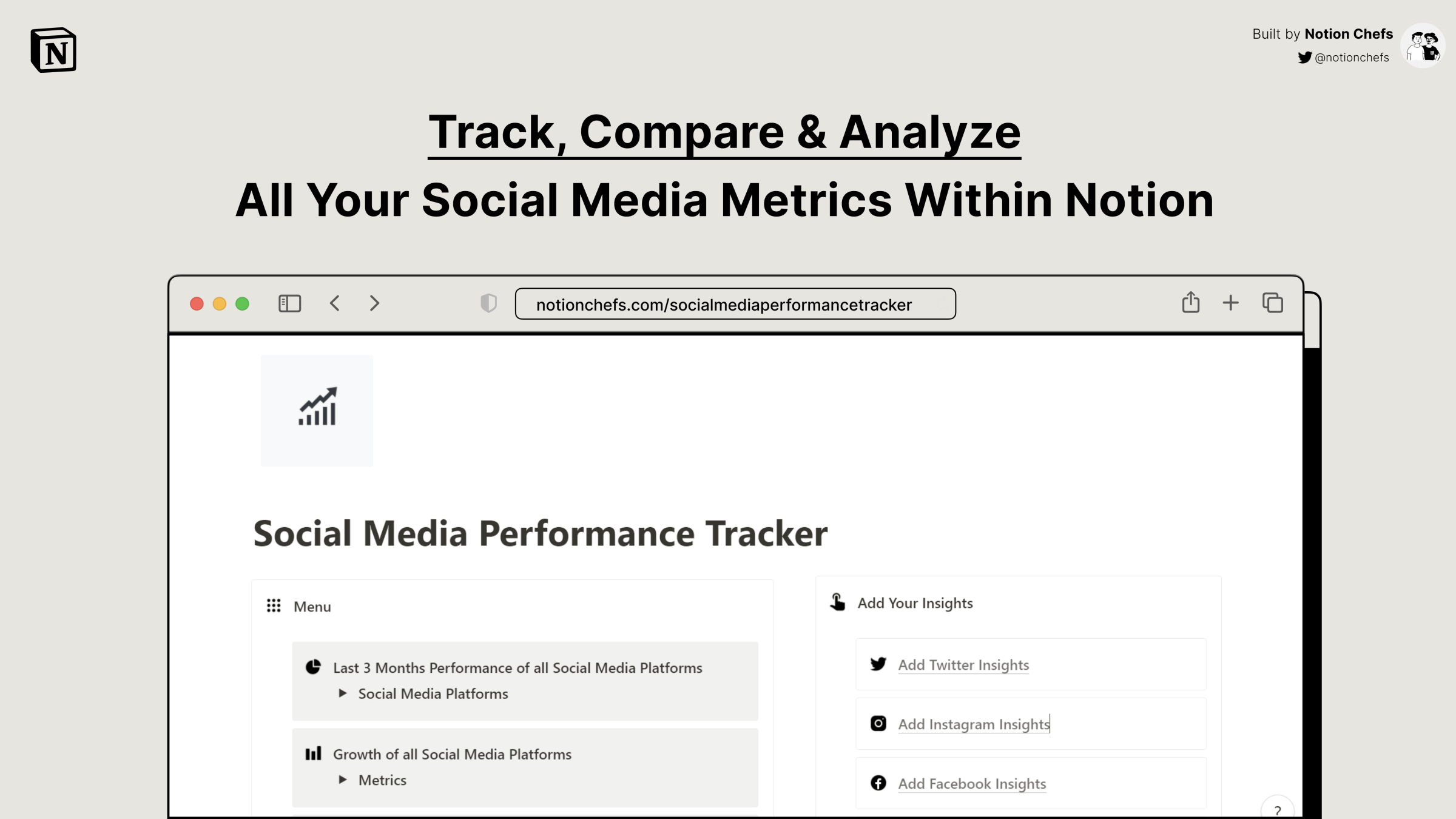
Task: Click the Notion logo icon top left
Action: pos(54,50)
